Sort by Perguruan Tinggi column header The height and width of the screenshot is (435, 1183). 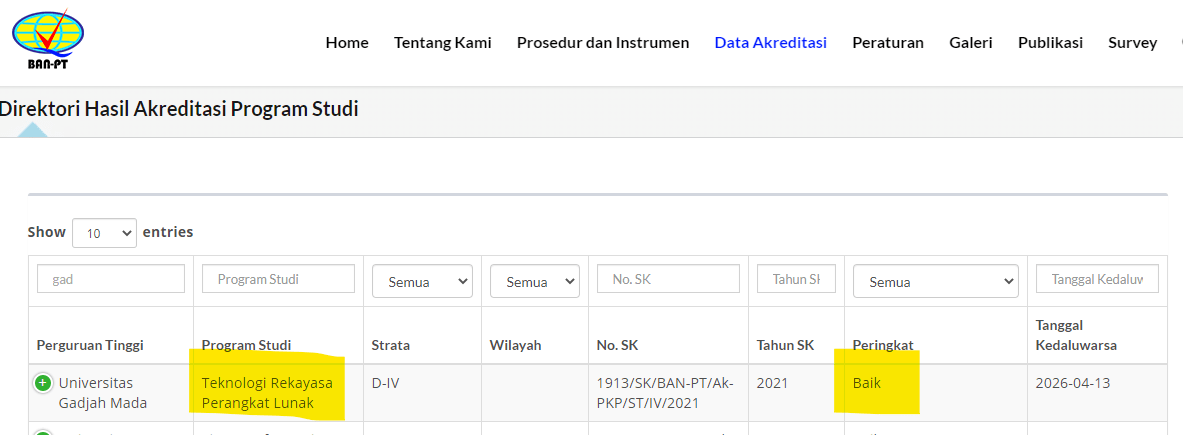click(x=90, y=345)
